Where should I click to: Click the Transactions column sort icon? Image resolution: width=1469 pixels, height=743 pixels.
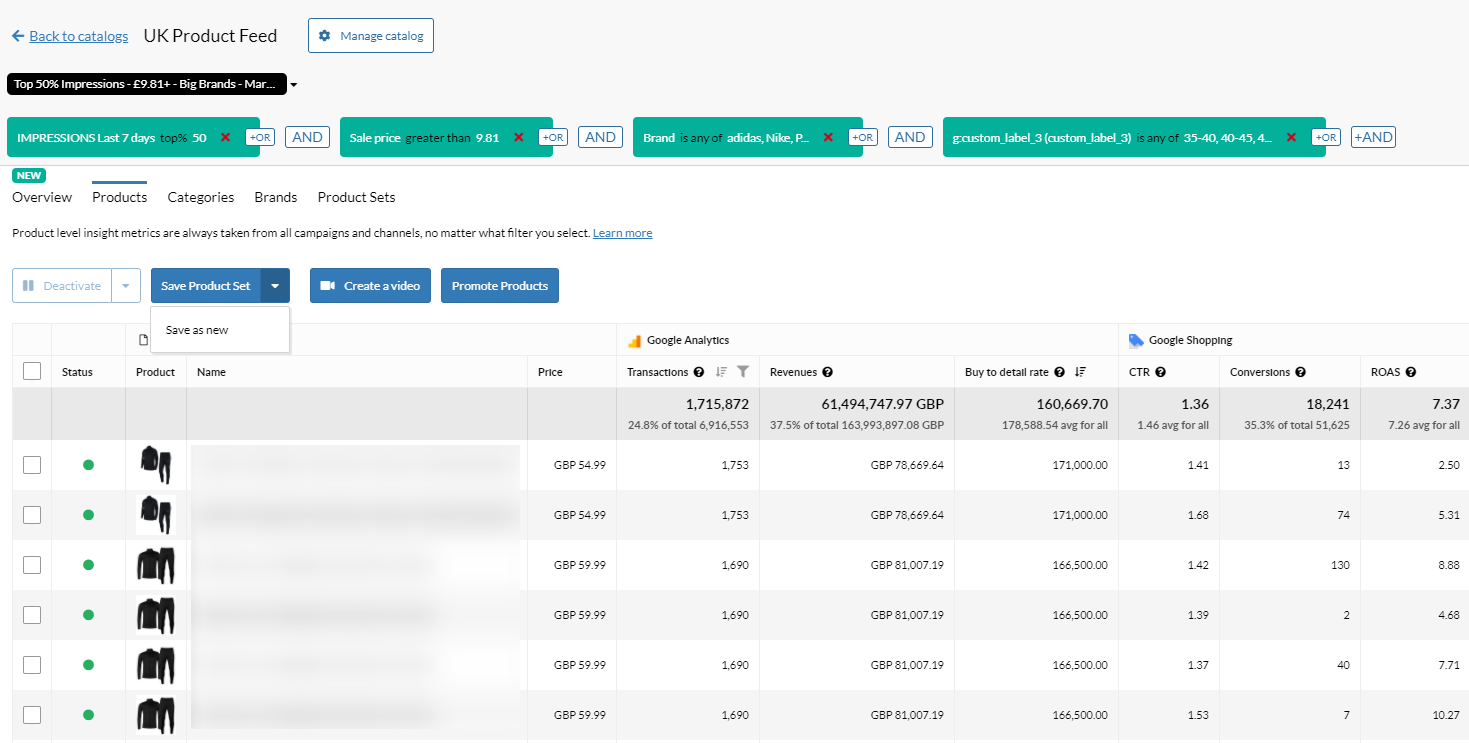tap(721, 372)
